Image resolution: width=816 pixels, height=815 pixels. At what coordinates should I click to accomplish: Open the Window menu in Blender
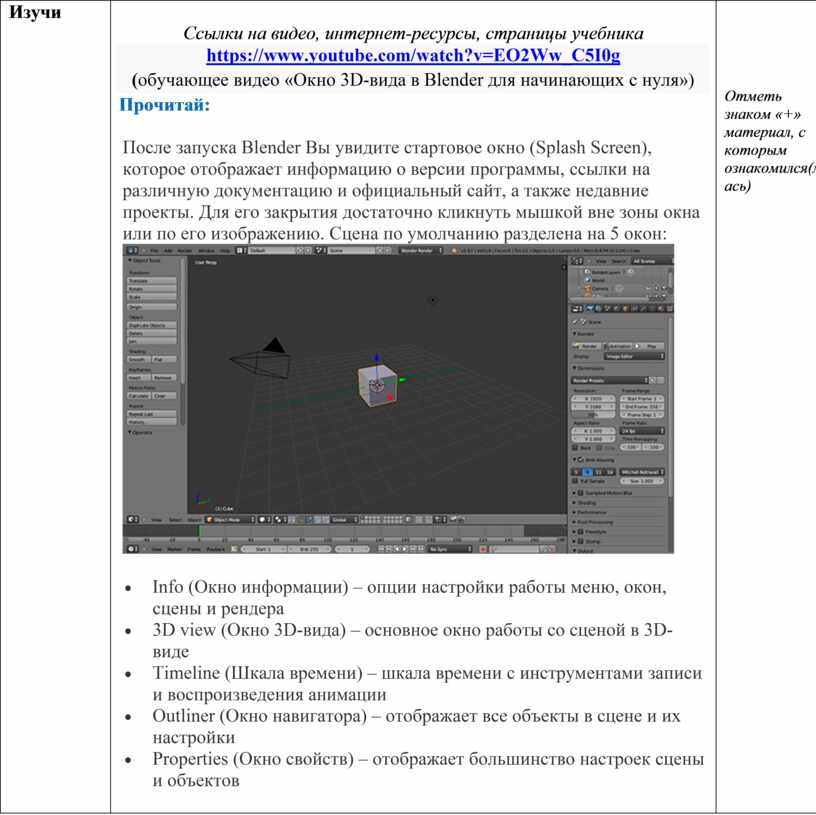207,250
